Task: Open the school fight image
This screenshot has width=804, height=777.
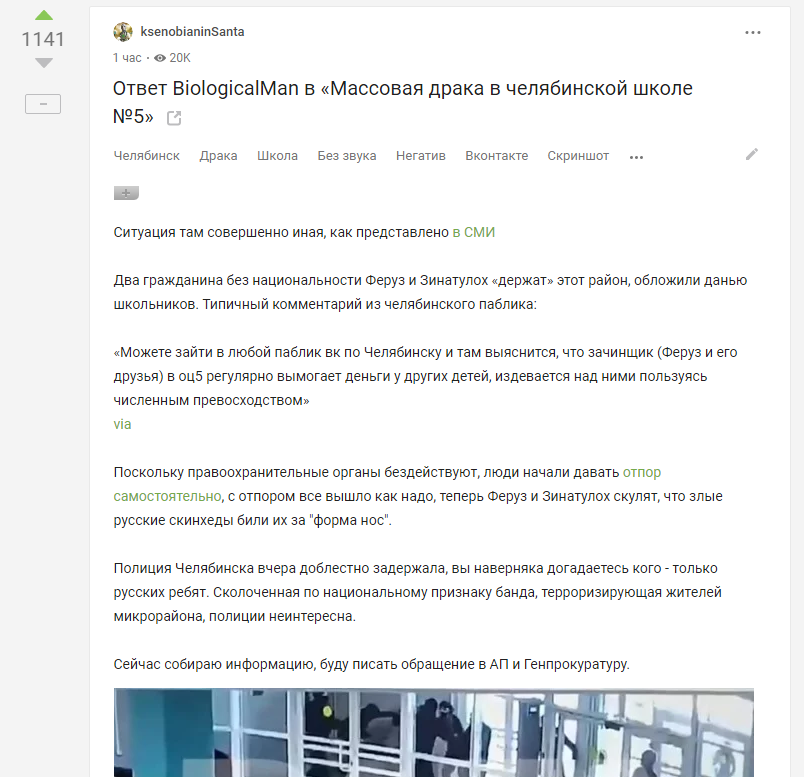Action: [x=434, y=732]
